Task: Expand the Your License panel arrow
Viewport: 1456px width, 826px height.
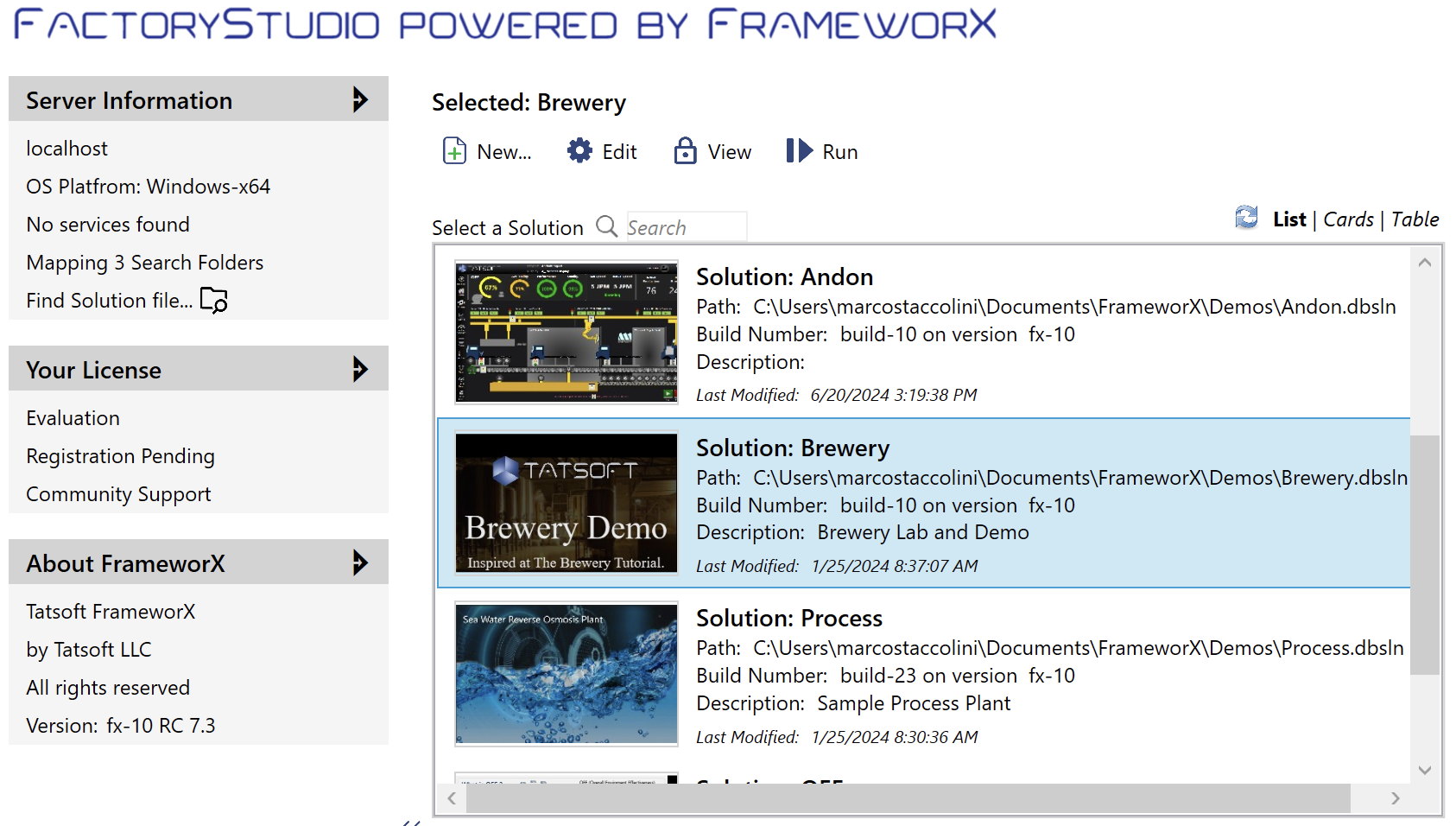Action: point(360,369)
